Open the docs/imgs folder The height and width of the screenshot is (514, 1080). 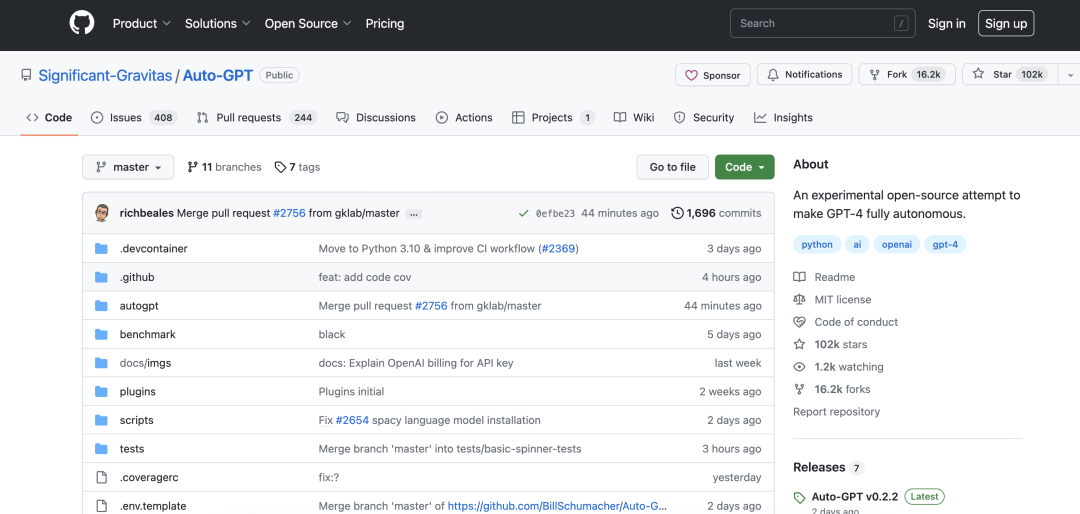point(145,363)
